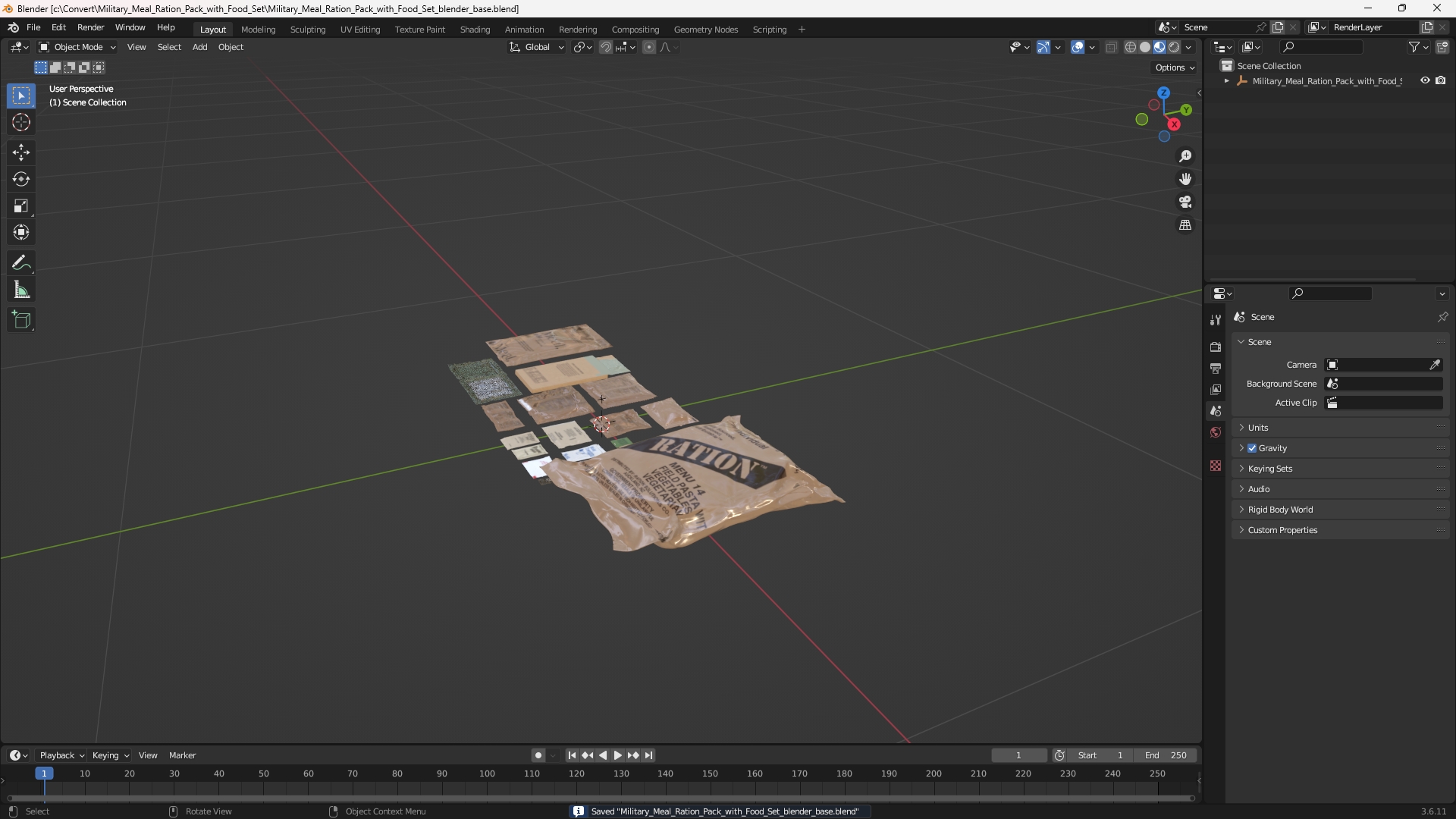Click the Pan view hand icon
The width and height of the screenshot is (1456, 819).
coord(1185,179)
